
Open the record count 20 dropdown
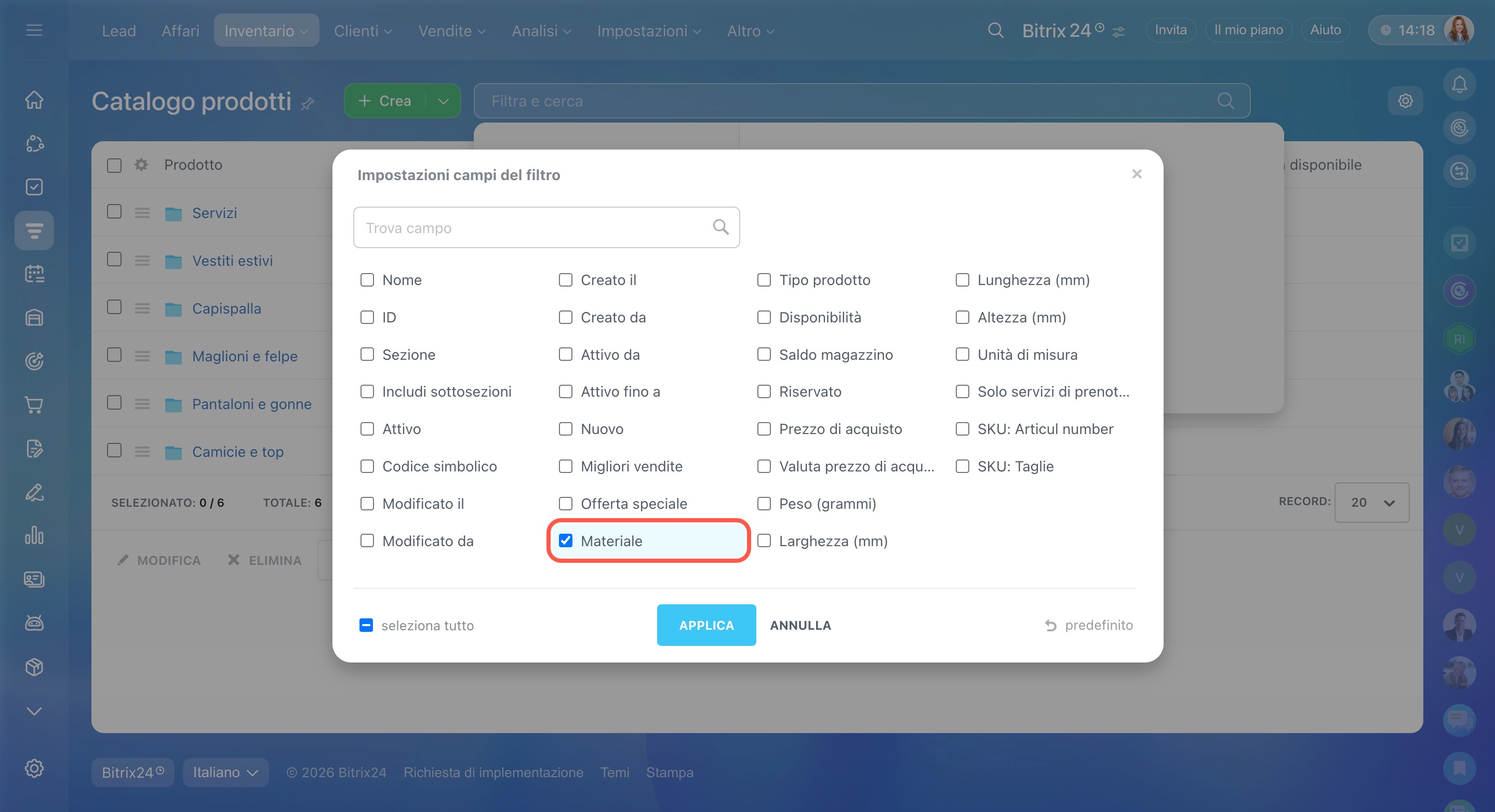[x=1371, y=502]
